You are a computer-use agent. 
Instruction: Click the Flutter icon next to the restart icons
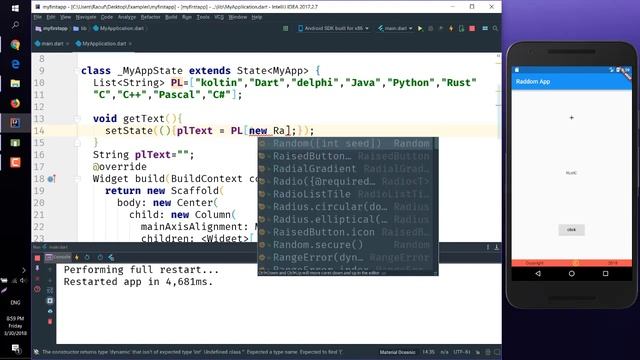tap(111, 258)
